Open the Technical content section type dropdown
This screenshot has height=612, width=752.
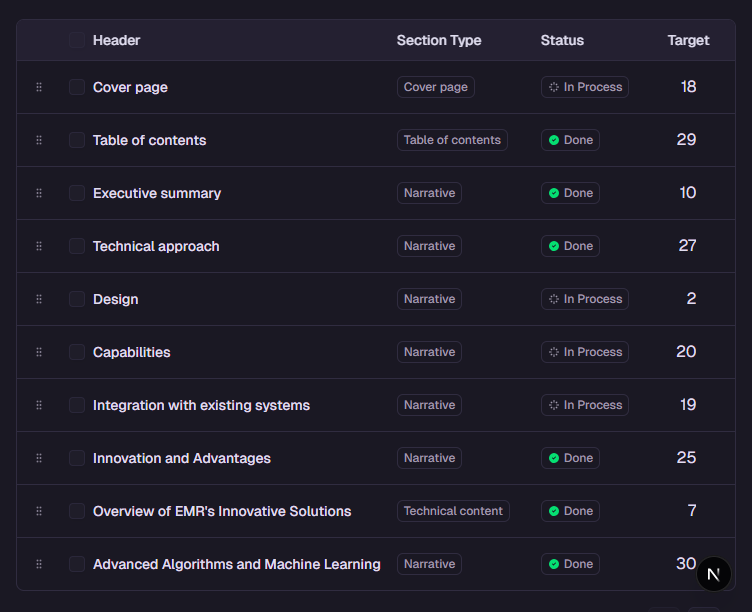[453, 511]
